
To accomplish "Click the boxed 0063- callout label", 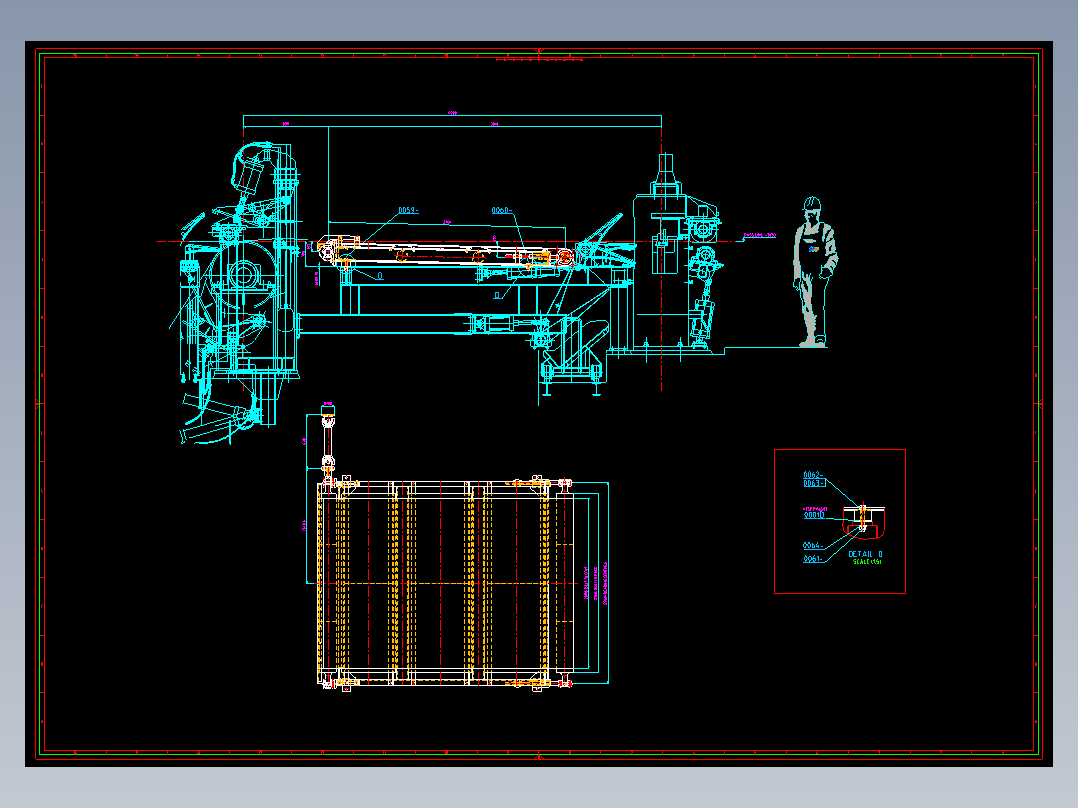I will (x=814, y=483).
